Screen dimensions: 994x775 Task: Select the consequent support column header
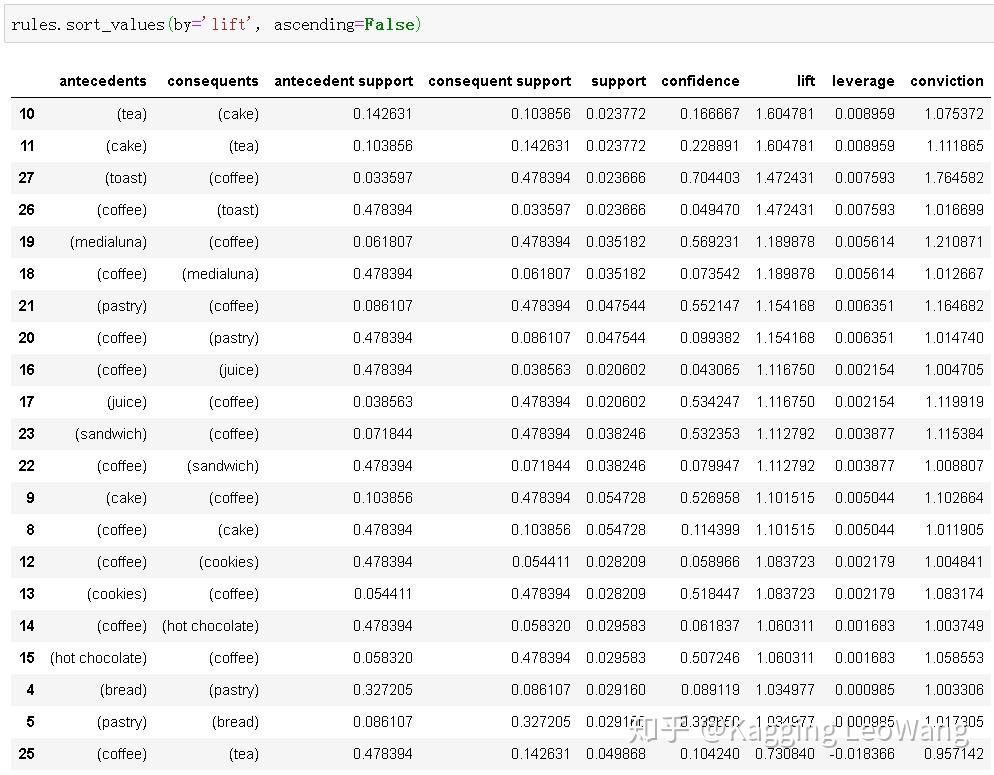coord(500,81)
